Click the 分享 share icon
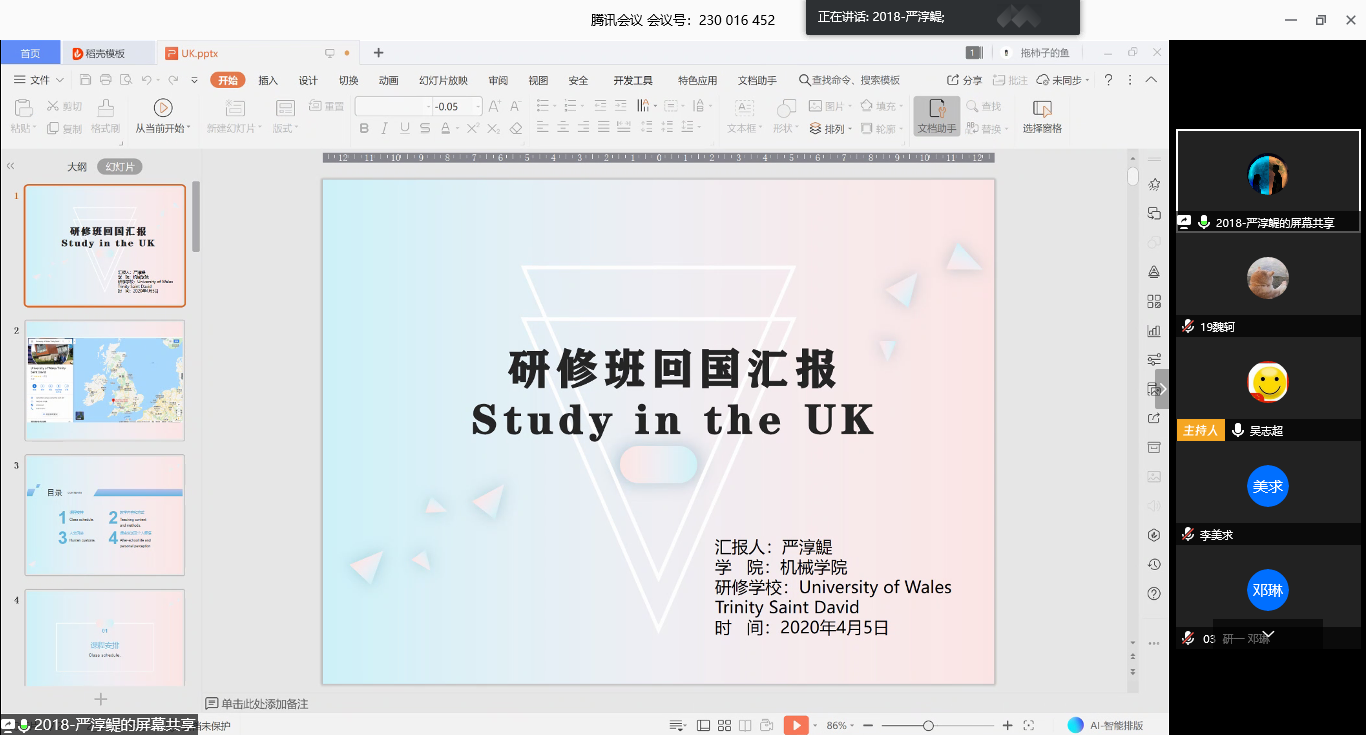Screen dimensions: 1366x735 965,80
